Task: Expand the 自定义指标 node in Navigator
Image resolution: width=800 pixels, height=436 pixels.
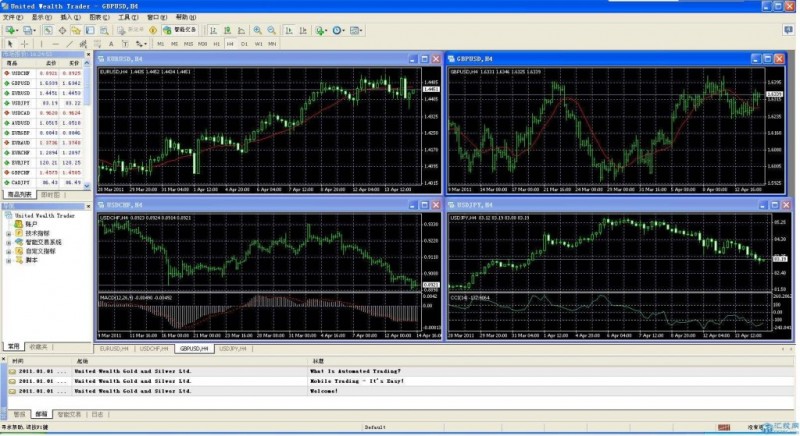Action: 9,251
